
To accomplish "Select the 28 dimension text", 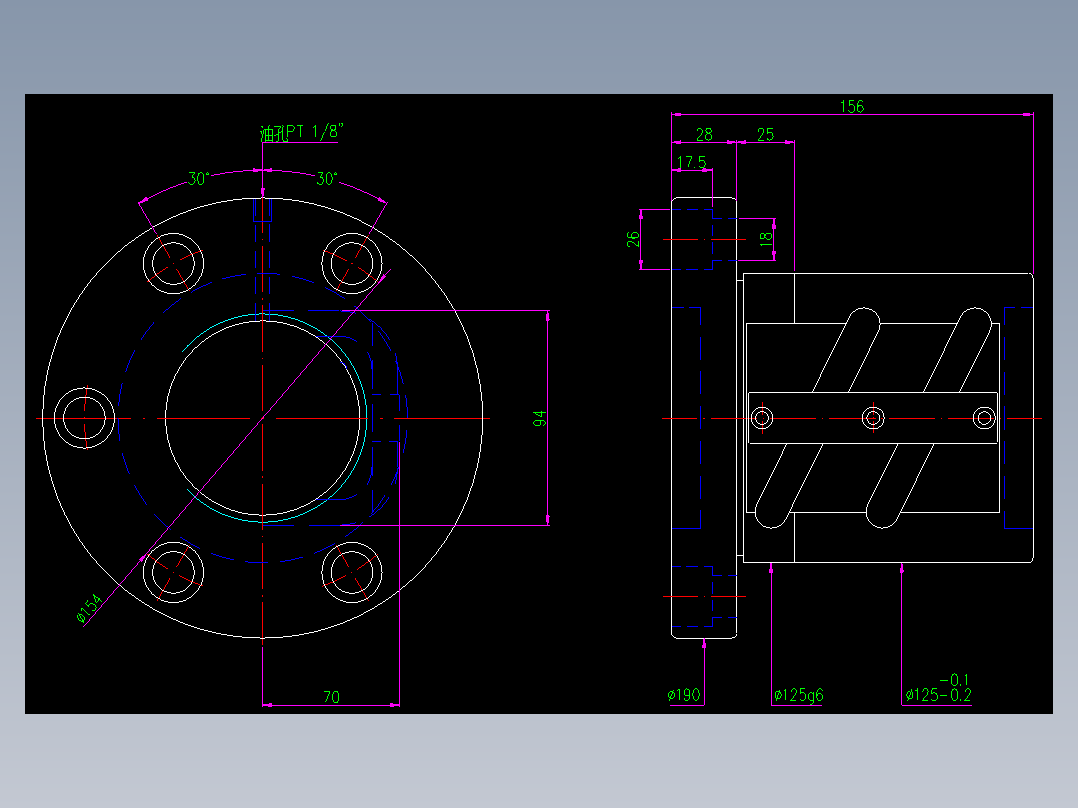I will 704,135.
